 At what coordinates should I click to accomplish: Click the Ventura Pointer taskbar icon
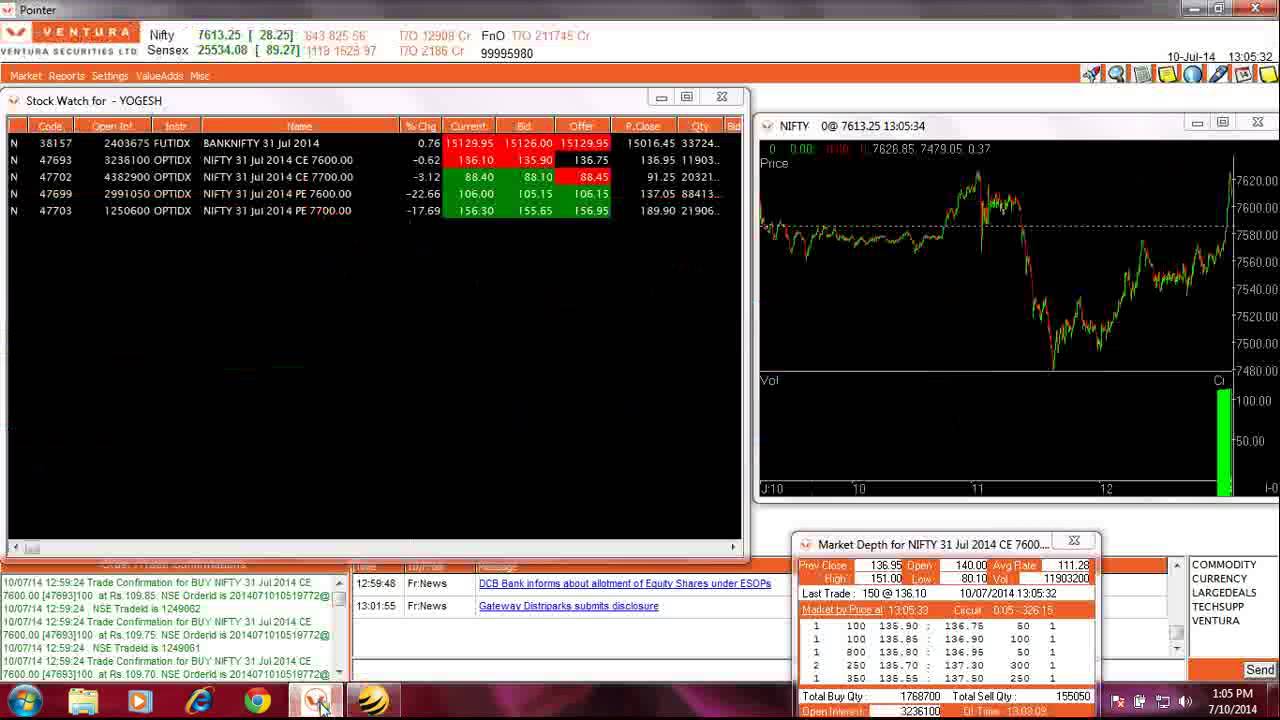[x=316, y=701]
